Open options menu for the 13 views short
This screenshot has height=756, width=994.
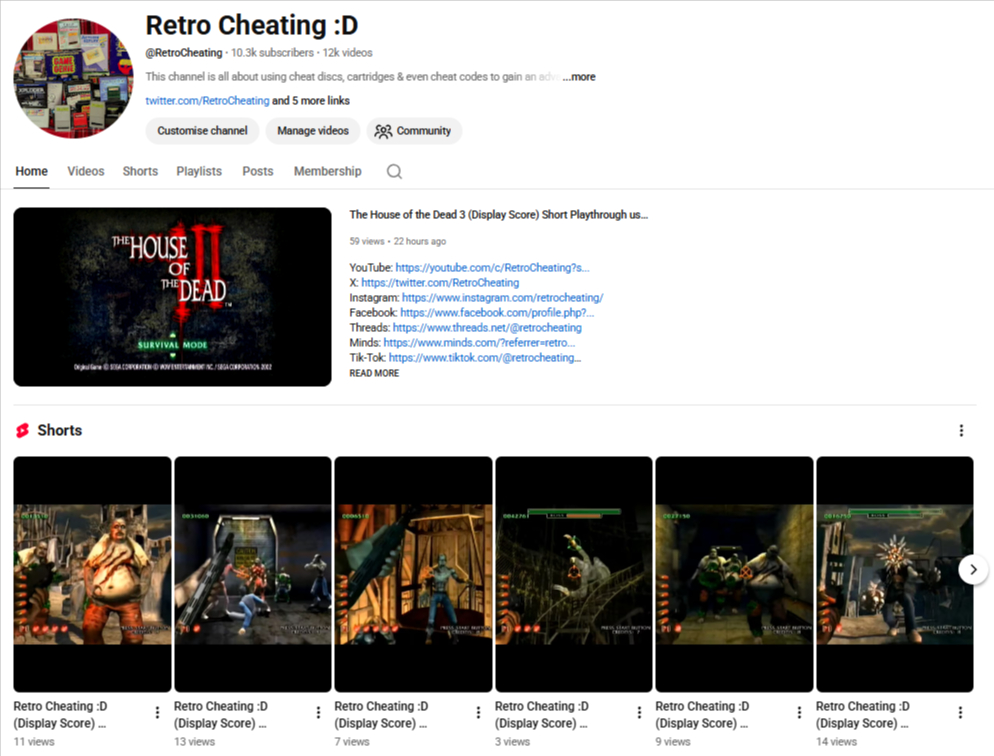318,712
